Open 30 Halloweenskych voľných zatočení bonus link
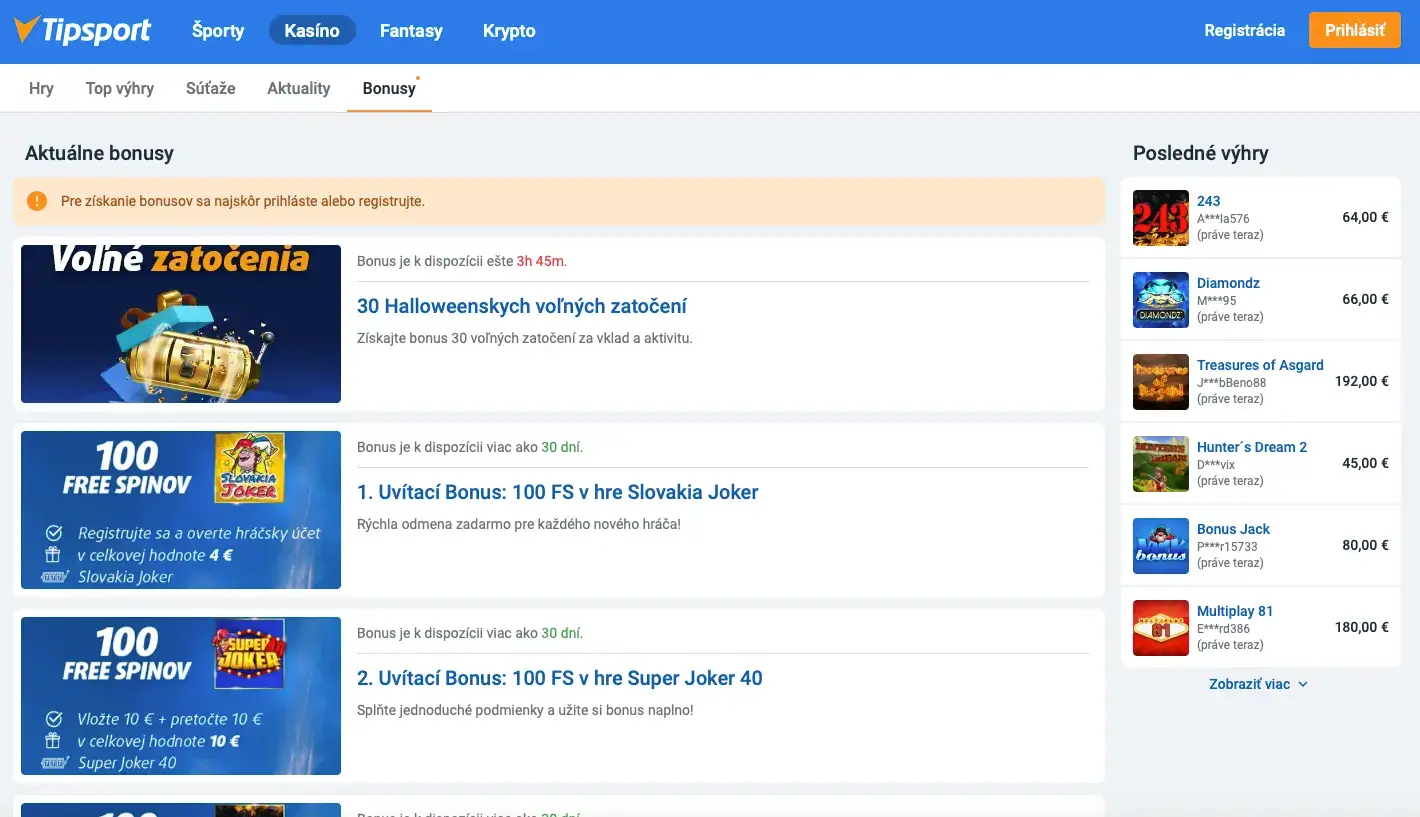The image size is (1420, 817). coord(521,306)
